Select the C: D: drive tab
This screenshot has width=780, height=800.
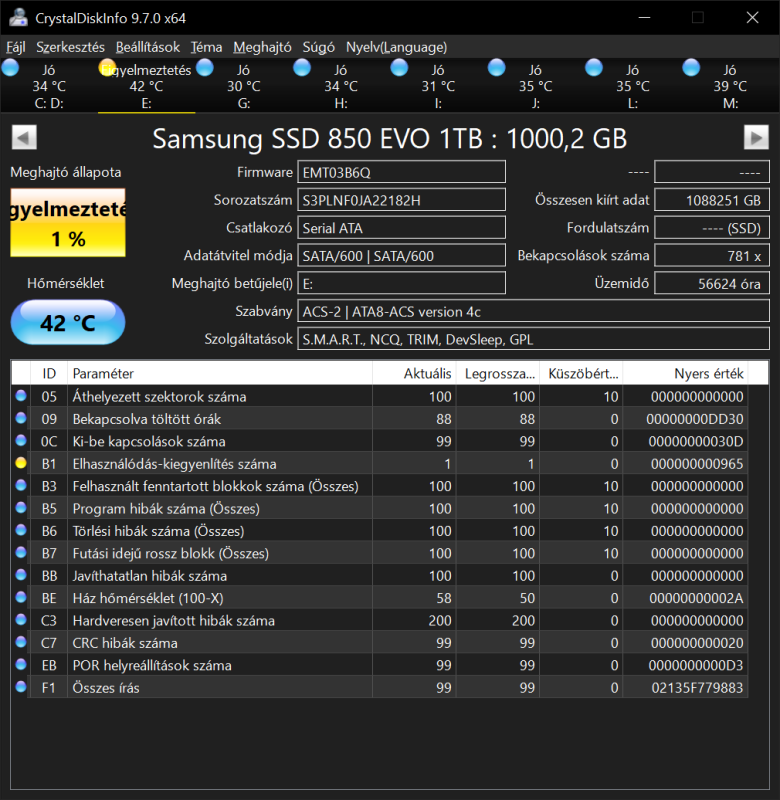click(49, 86)
